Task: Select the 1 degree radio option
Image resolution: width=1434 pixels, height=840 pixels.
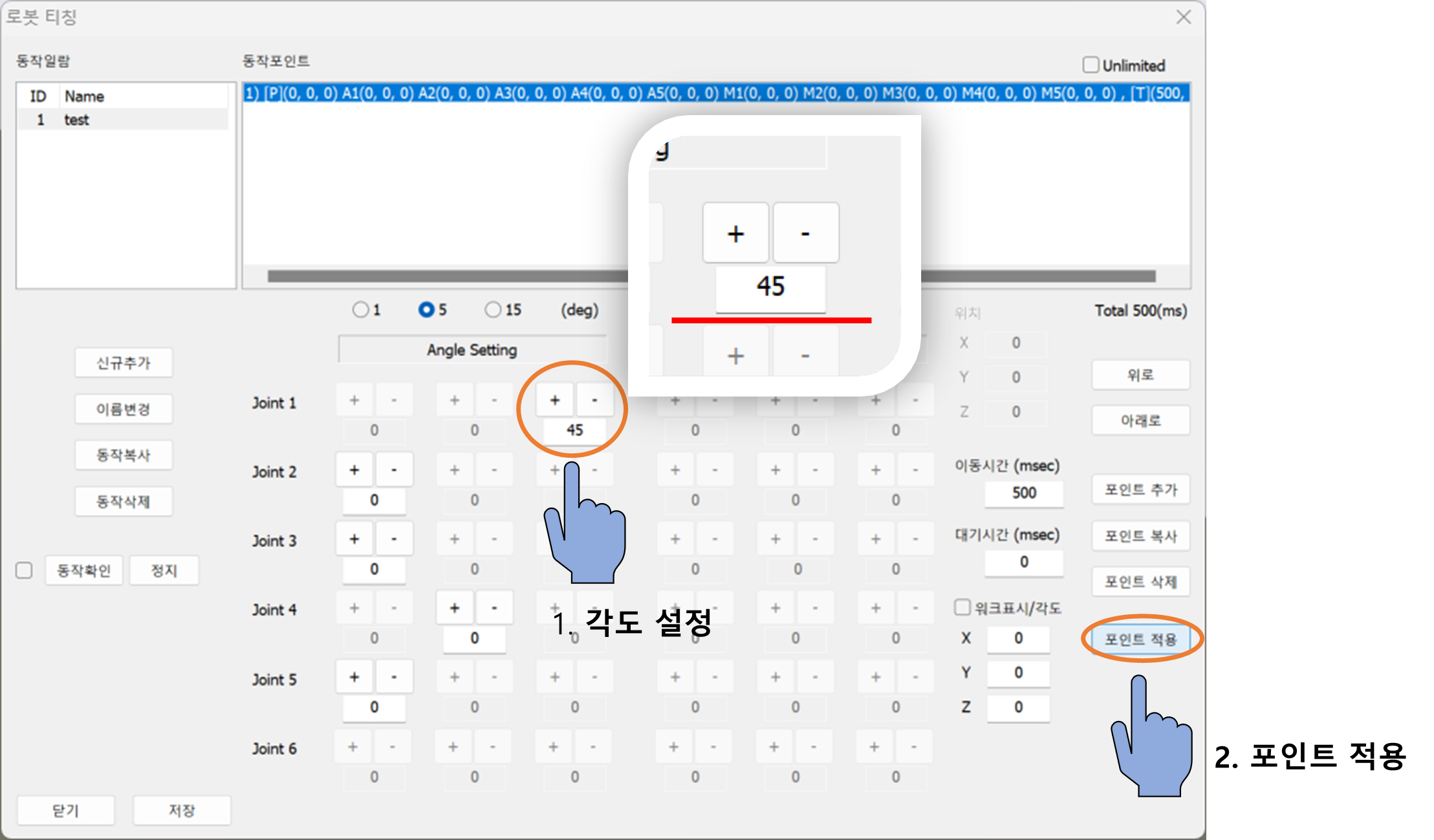Action: coord(360,310)
